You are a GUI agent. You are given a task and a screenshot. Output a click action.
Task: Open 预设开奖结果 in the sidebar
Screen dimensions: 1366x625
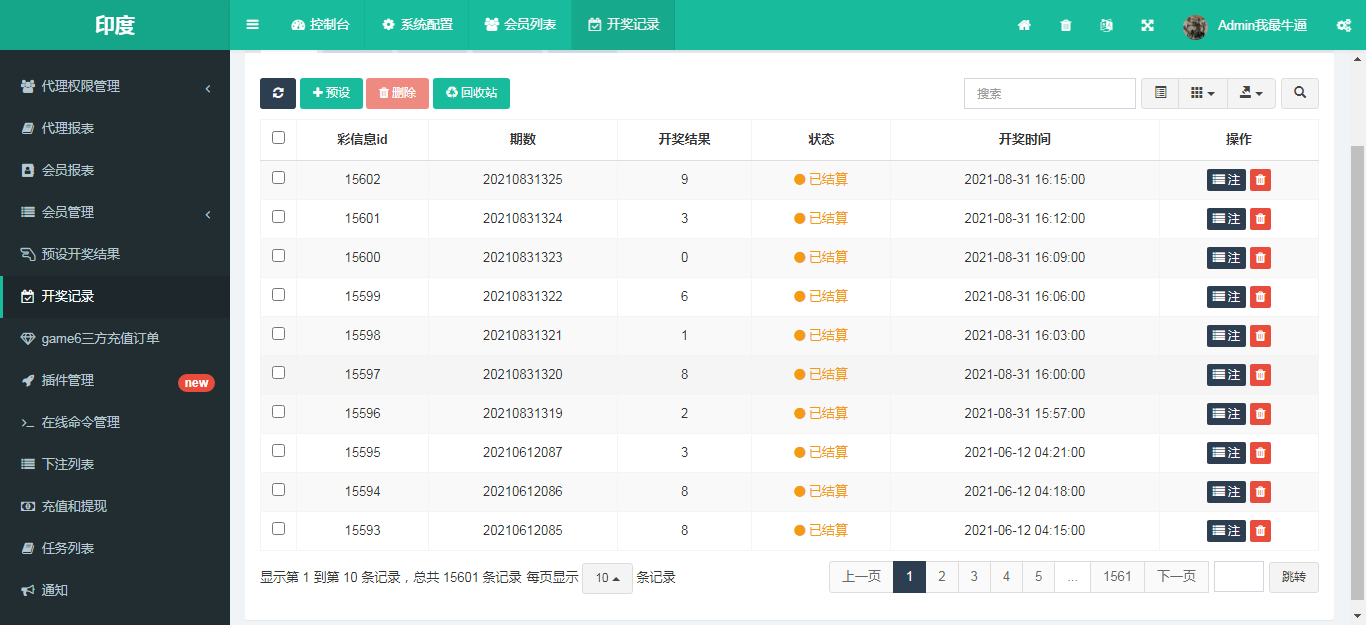80,254
